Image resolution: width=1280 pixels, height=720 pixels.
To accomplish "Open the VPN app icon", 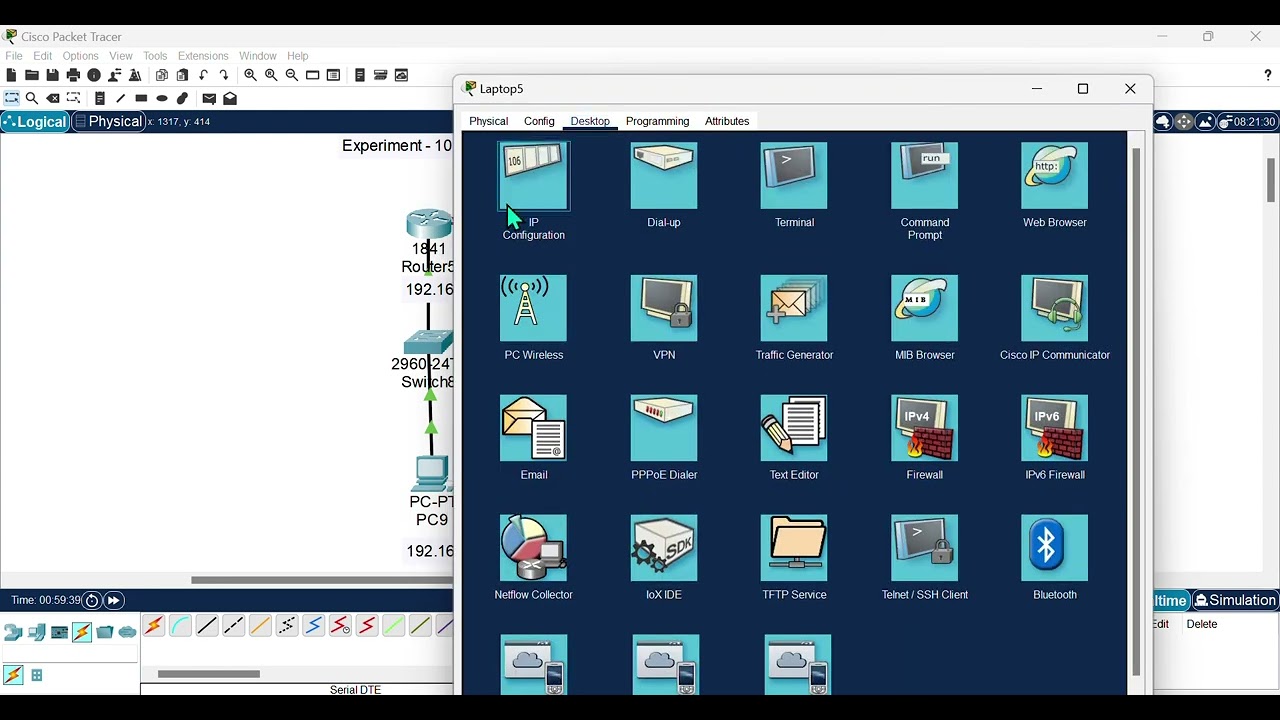I will click(664, 308).
